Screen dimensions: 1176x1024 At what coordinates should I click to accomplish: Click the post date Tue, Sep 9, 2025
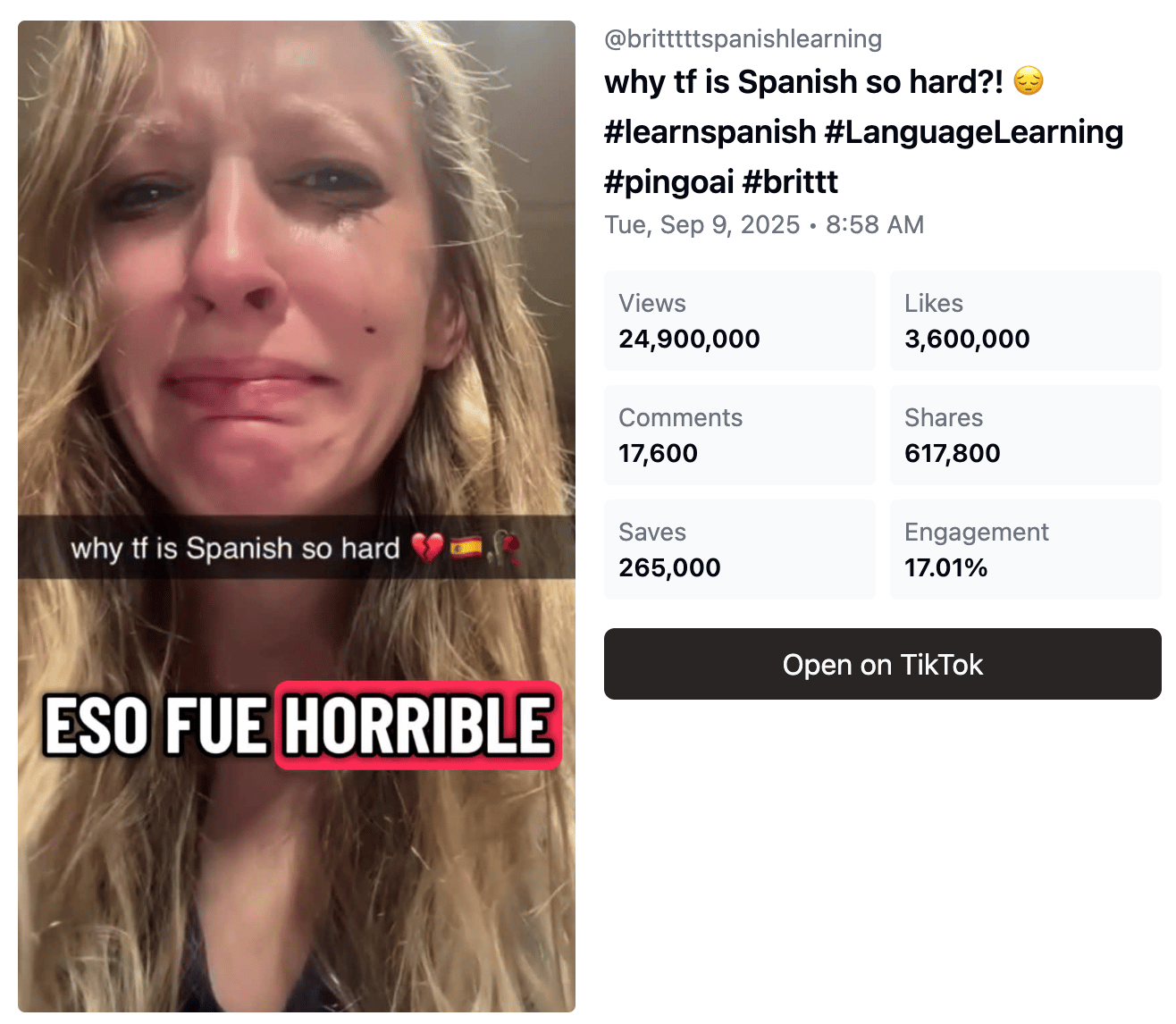(702, 224)
